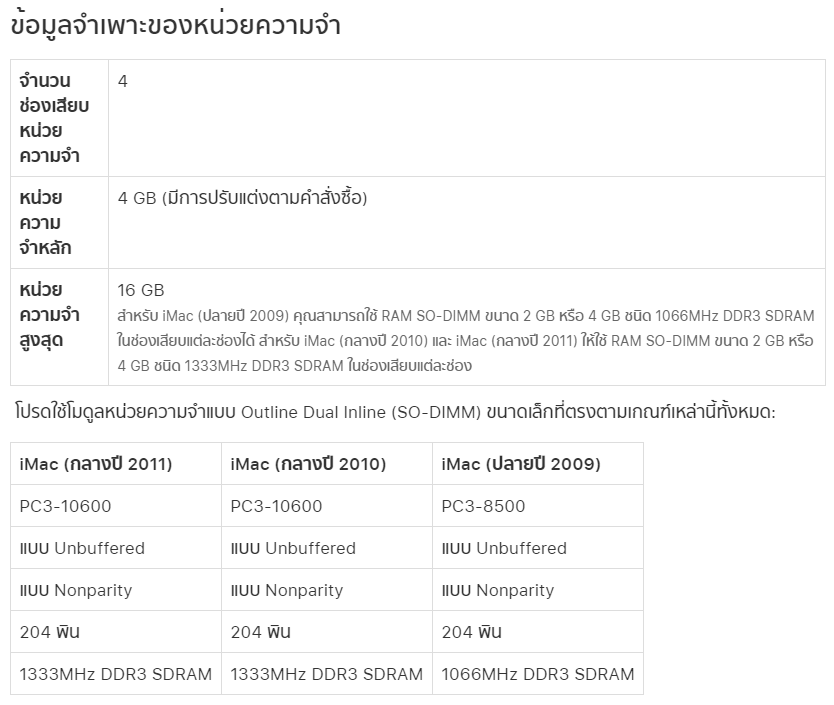Click the paragraph starting สำหรับ iMac (ปลายปี 2009)

coord(466,341)
